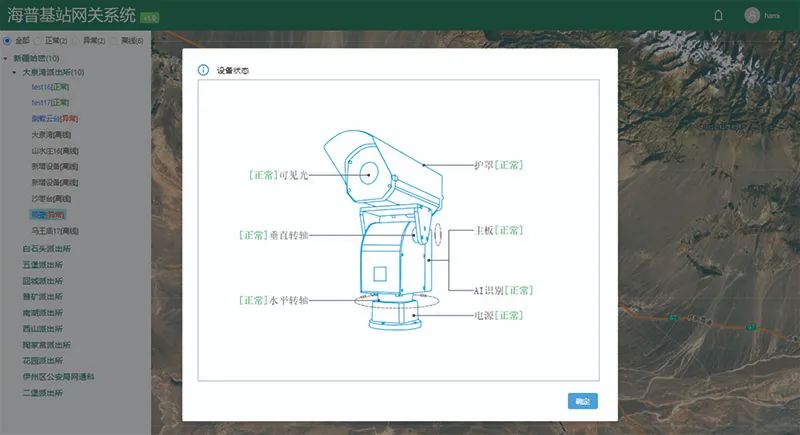
Task: Open 南湖派出所 in the tree
Action: click(x=42, y=313)
